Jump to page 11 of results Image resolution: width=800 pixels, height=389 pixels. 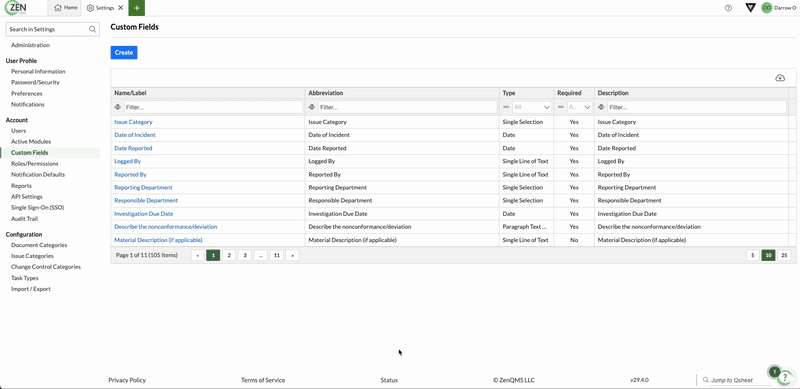[x=277, y=255]
